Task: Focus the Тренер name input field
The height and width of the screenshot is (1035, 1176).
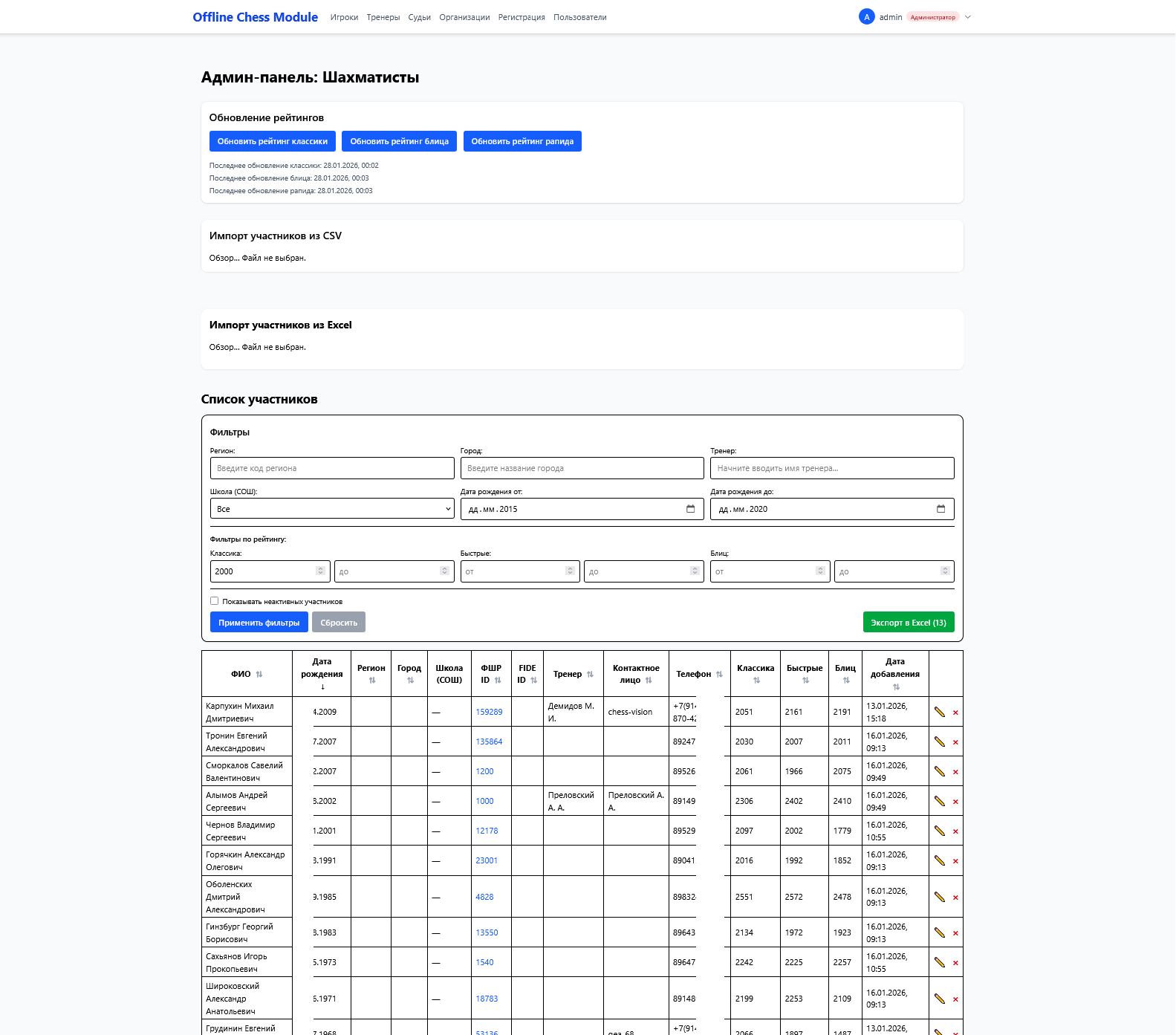Action: click(x=832, y=468)
